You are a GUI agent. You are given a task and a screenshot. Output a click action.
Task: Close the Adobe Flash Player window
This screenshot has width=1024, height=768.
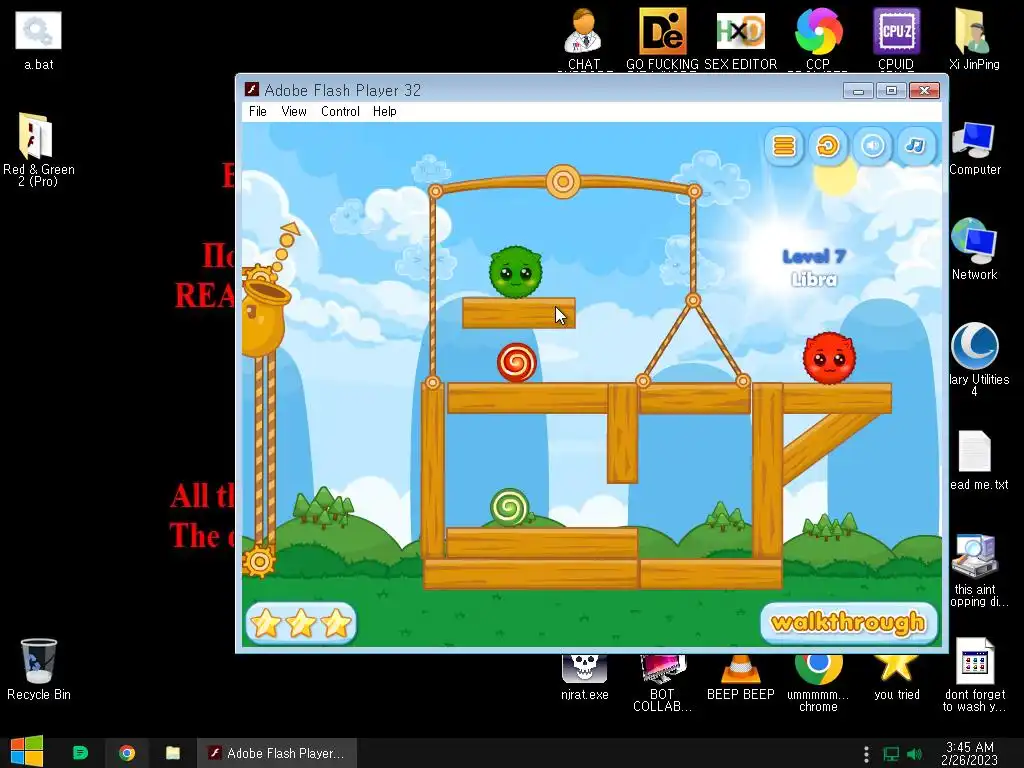point(924,91)
